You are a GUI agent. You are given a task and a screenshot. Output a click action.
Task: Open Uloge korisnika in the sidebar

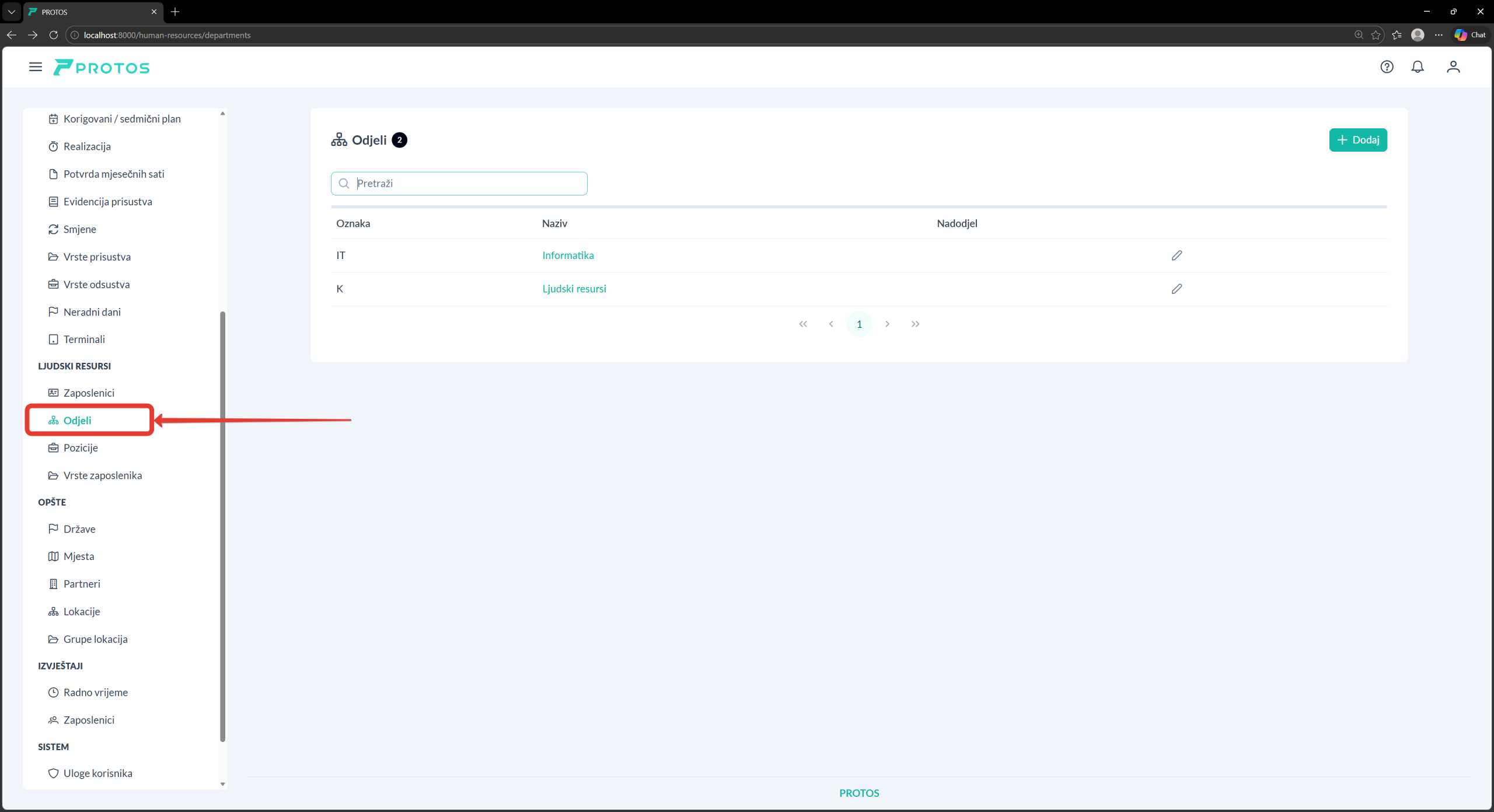97,773
